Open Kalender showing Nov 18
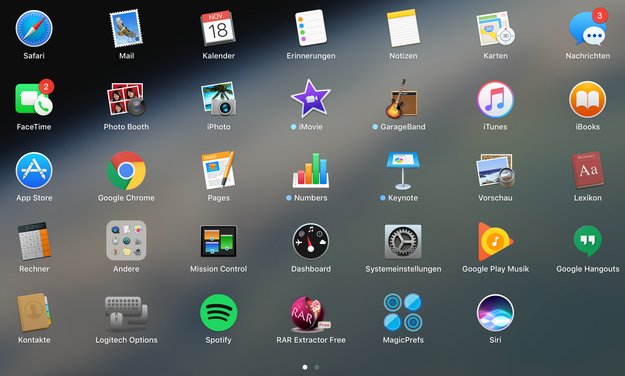Viewport: 625px width, 376px height. (218, 28)
